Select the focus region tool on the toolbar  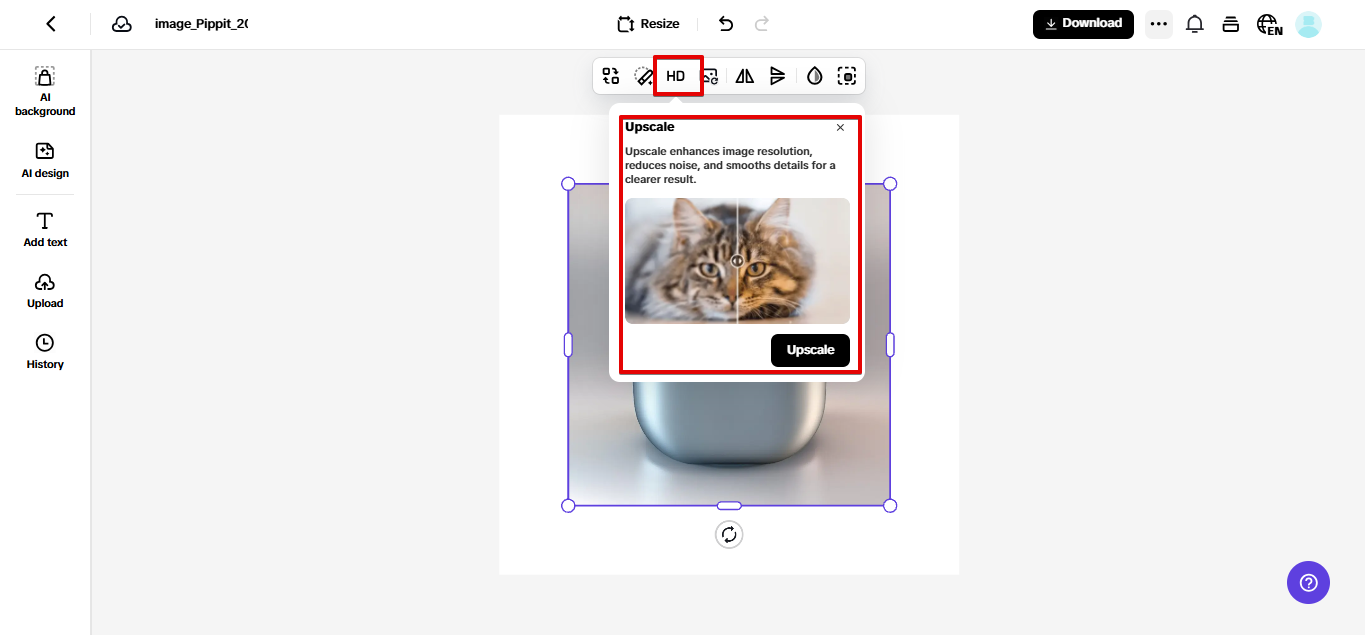[x=847, y=75]
